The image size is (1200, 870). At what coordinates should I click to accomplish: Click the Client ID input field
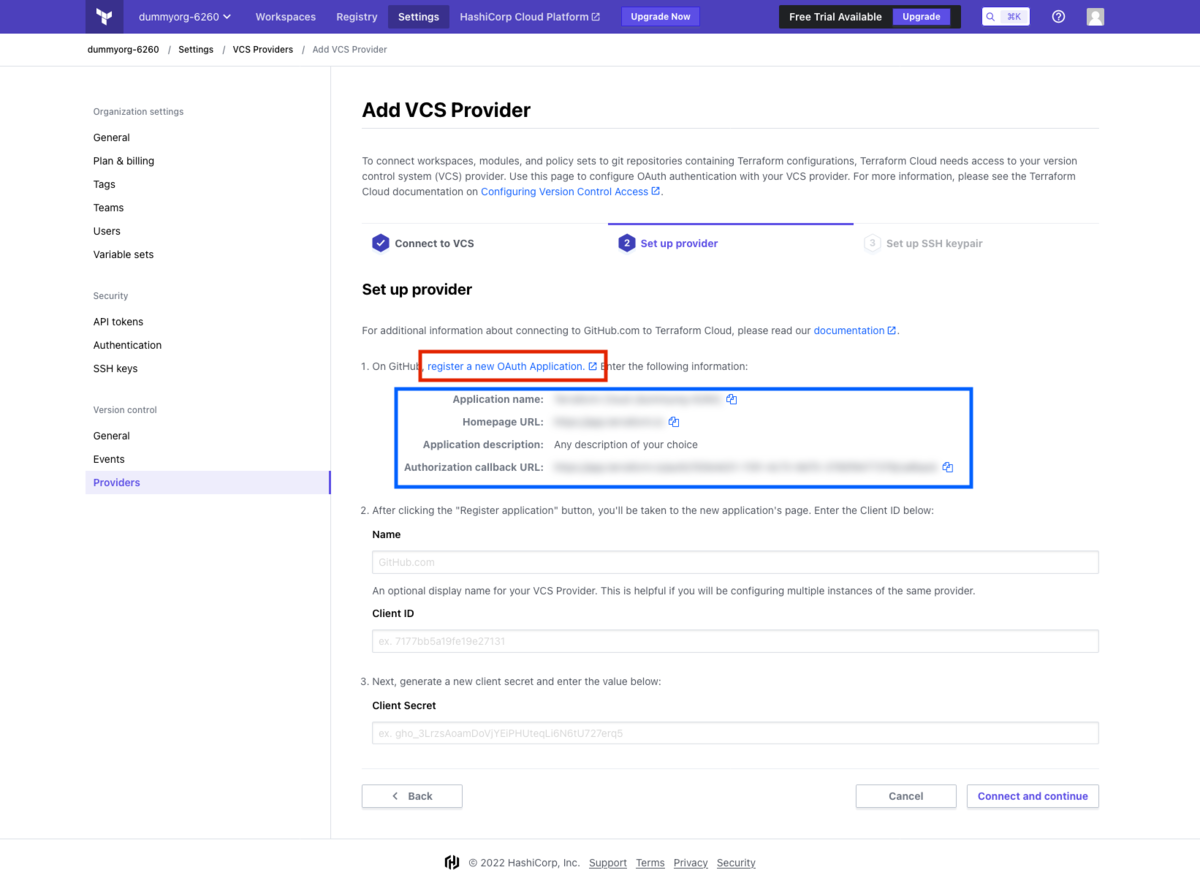pos(735,641)
